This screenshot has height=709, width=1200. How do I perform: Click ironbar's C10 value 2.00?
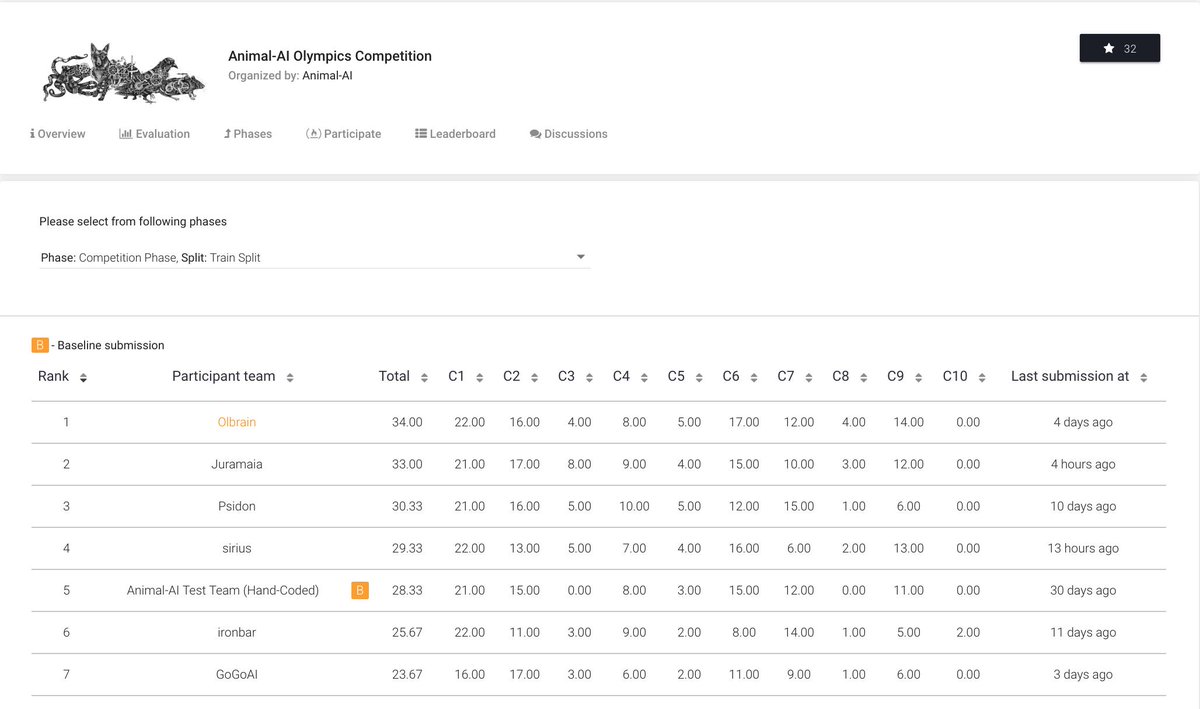(968, 633)
